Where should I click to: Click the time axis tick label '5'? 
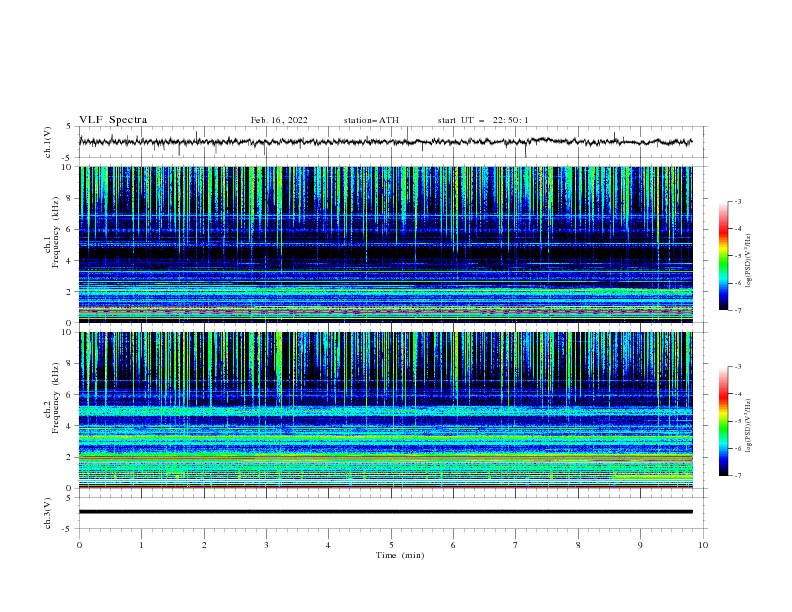point(391,545)
